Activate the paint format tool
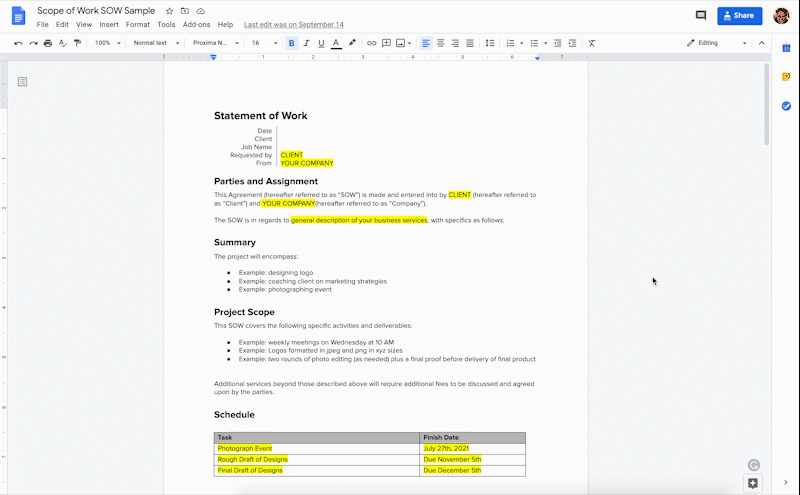The width and height of the screenshot is (800, 495). coord(78,43)
